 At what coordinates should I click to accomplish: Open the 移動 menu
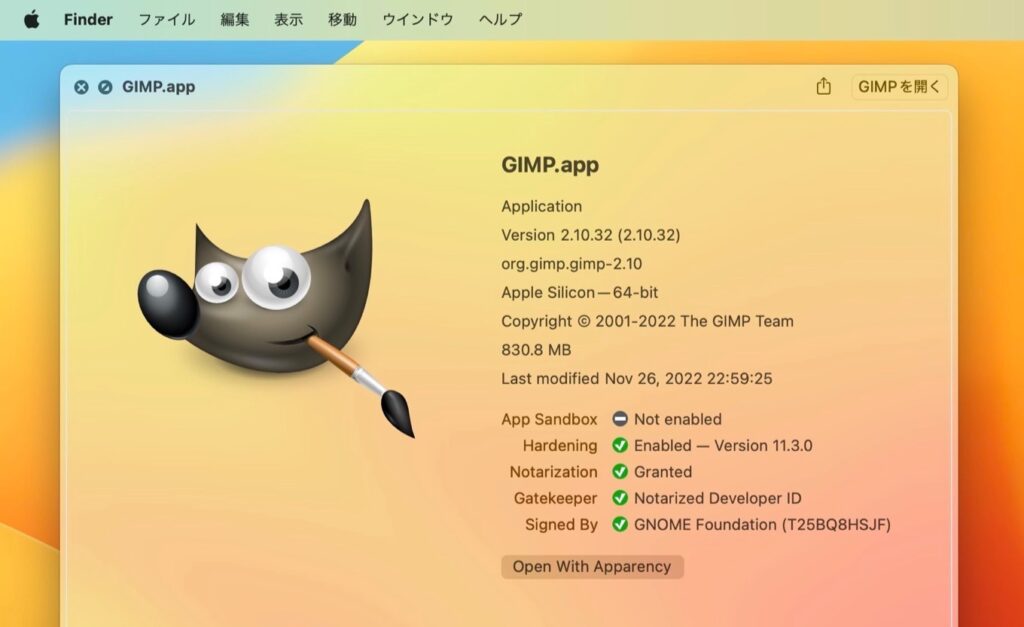click(343, 18)
